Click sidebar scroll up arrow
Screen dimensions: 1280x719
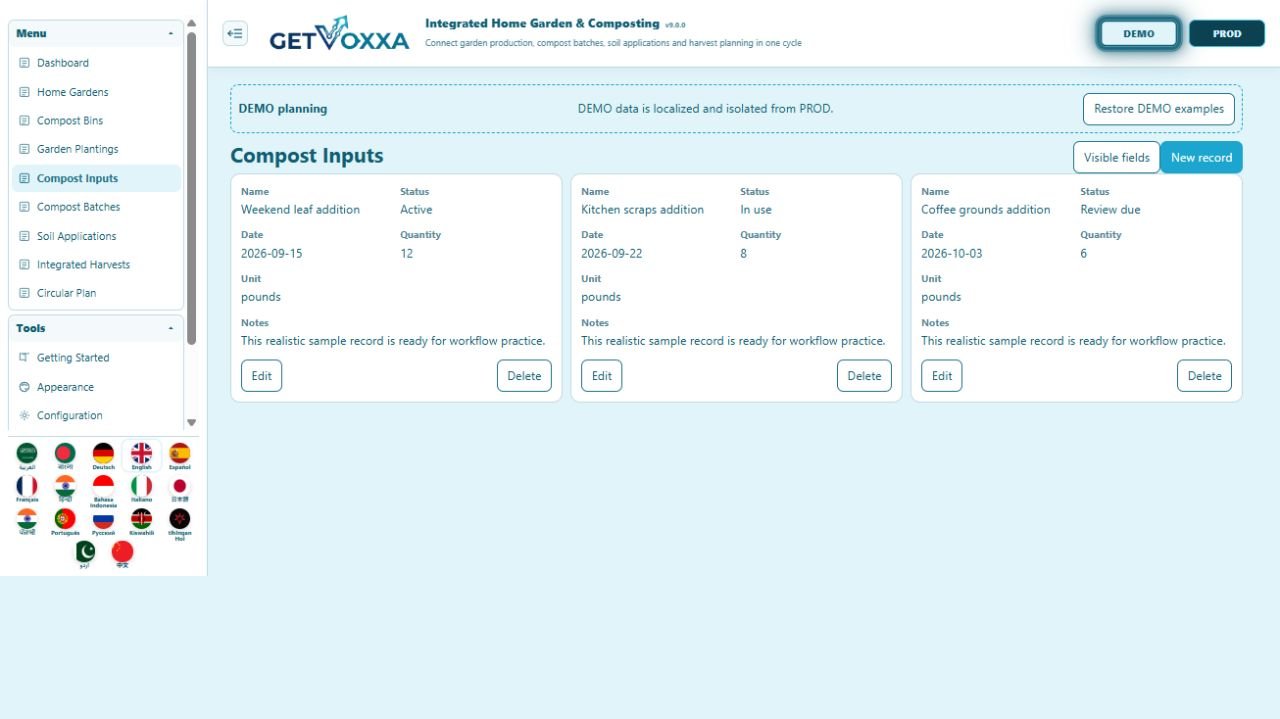191,23
